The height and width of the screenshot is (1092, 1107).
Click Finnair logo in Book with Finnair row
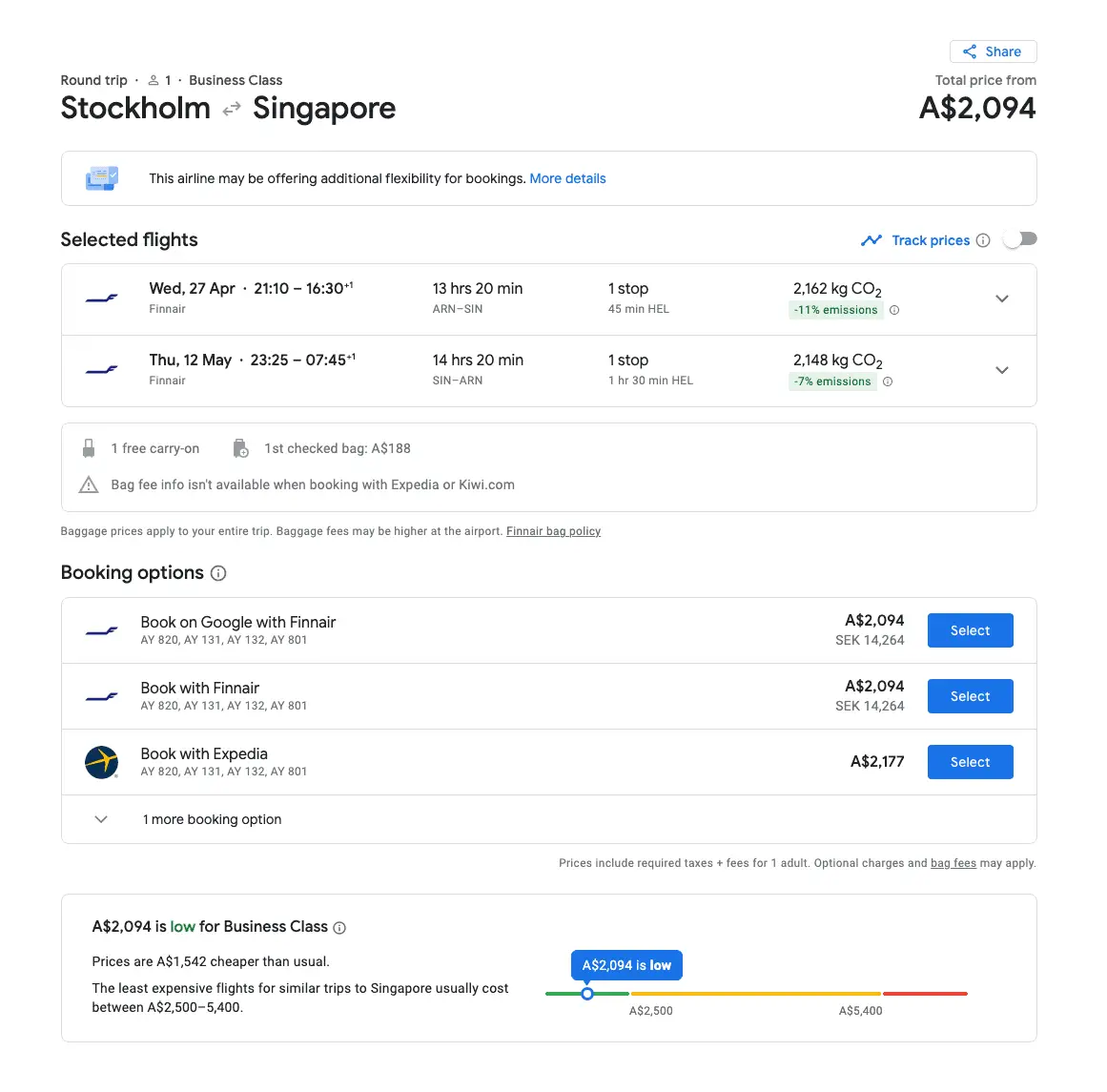102,697
